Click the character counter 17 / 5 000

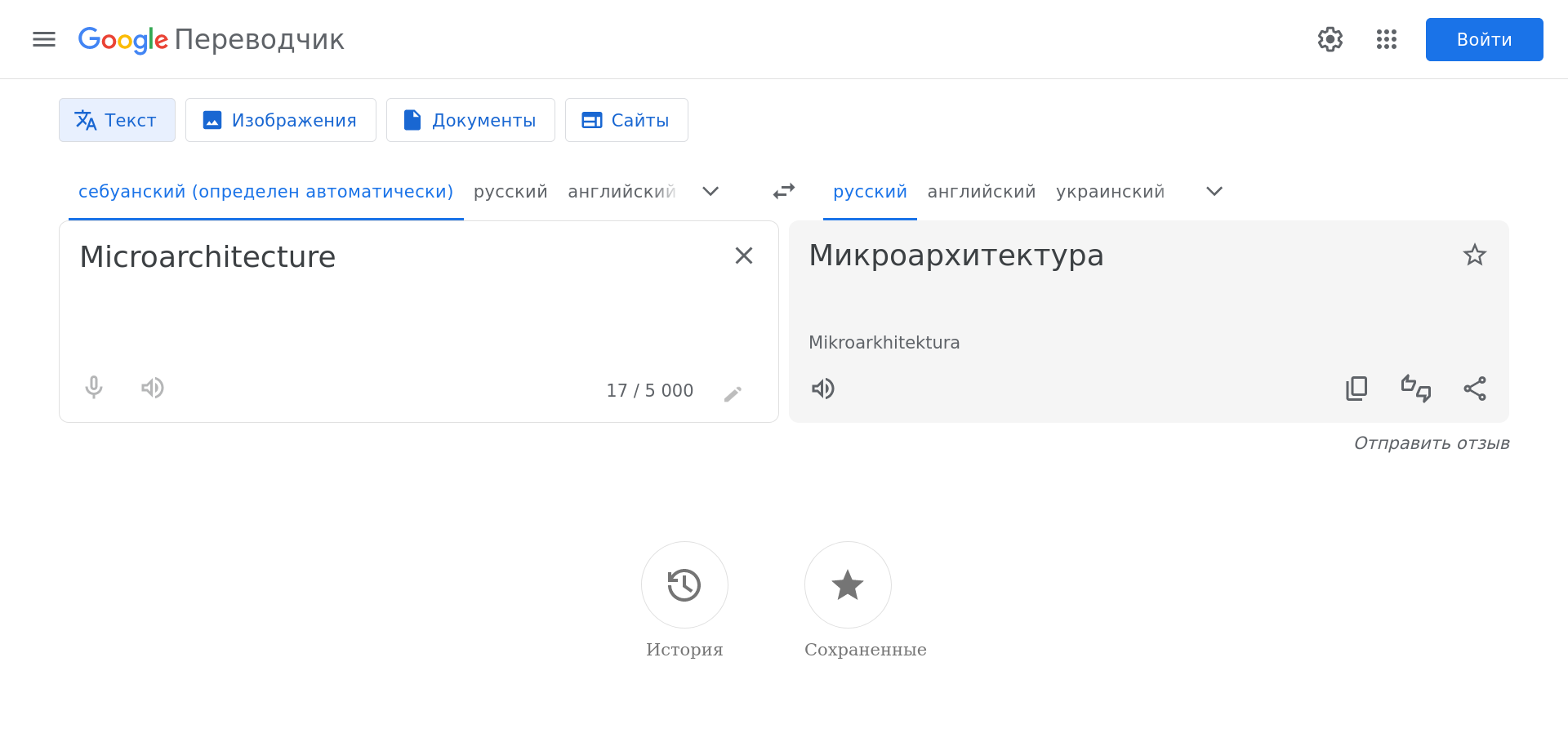click(x=650, y=391)
